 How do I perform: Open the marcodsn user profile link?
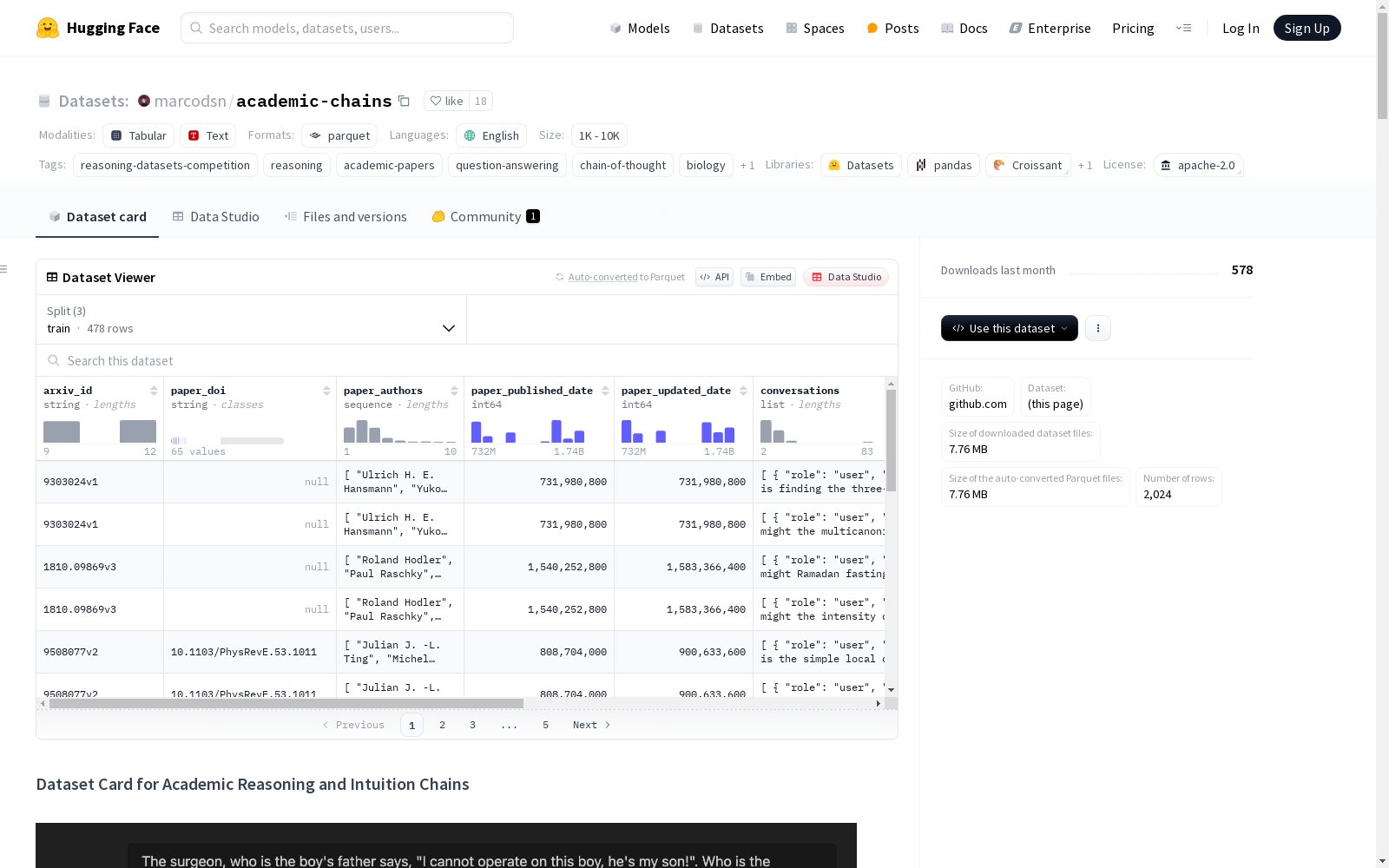click(x=190, y=101)
